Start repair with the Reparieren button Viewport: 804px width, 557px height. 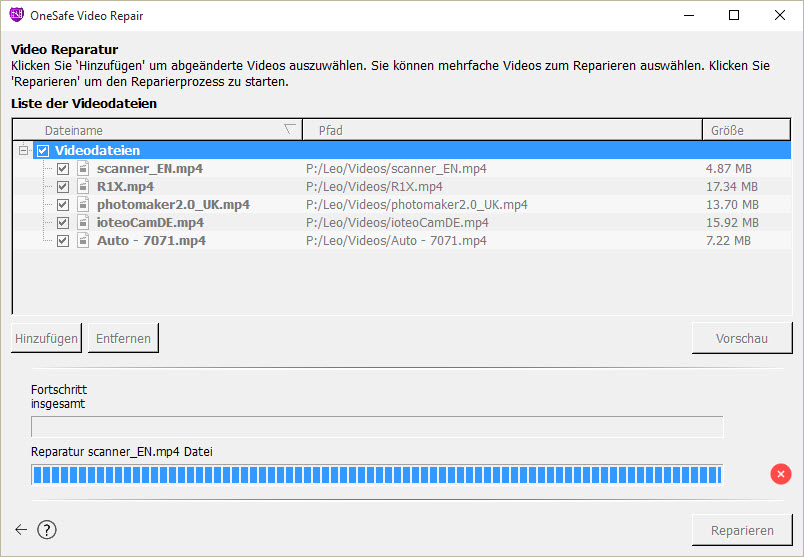click(742, 530)
